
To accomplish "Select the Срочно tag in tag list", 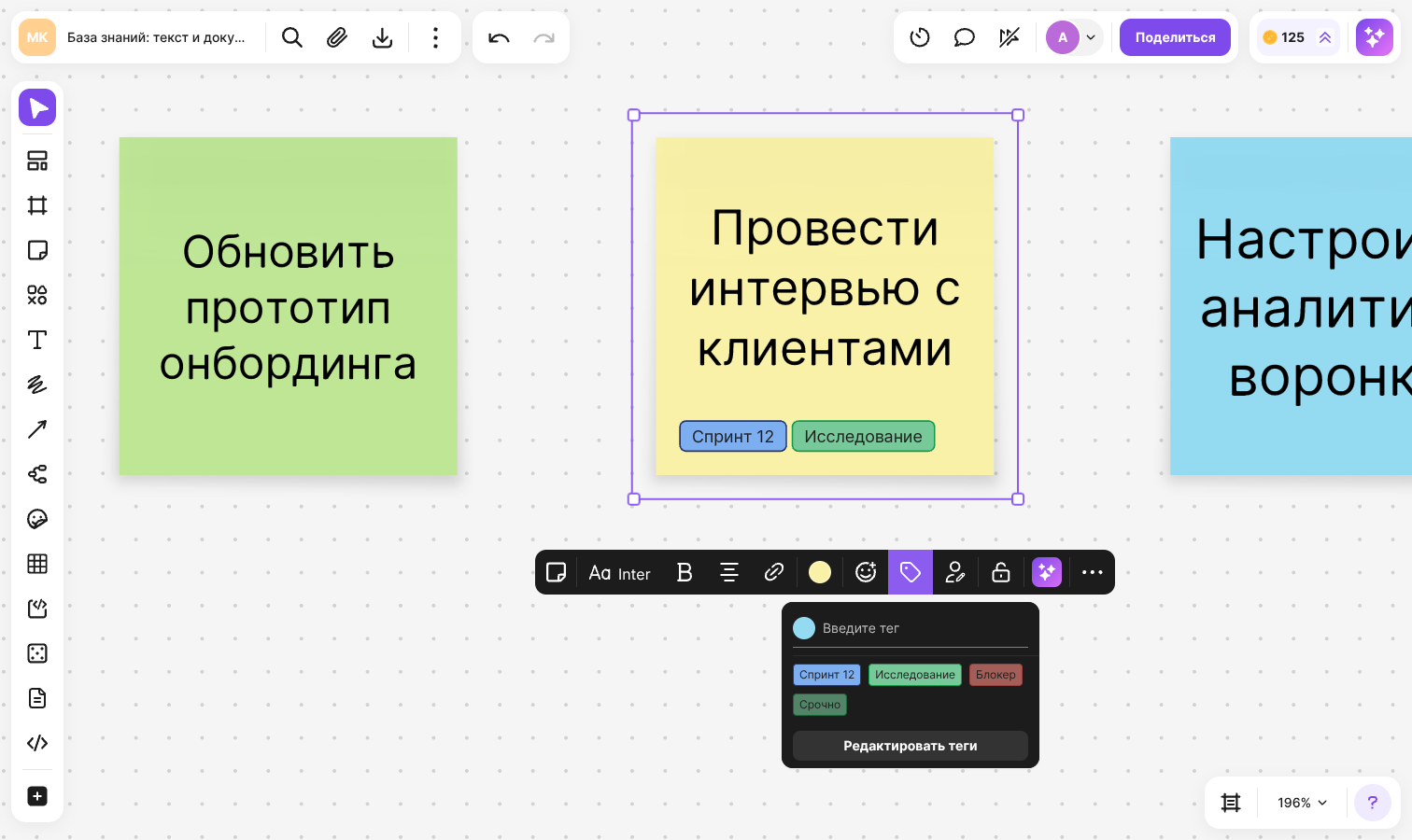I will tap(820, 705).
